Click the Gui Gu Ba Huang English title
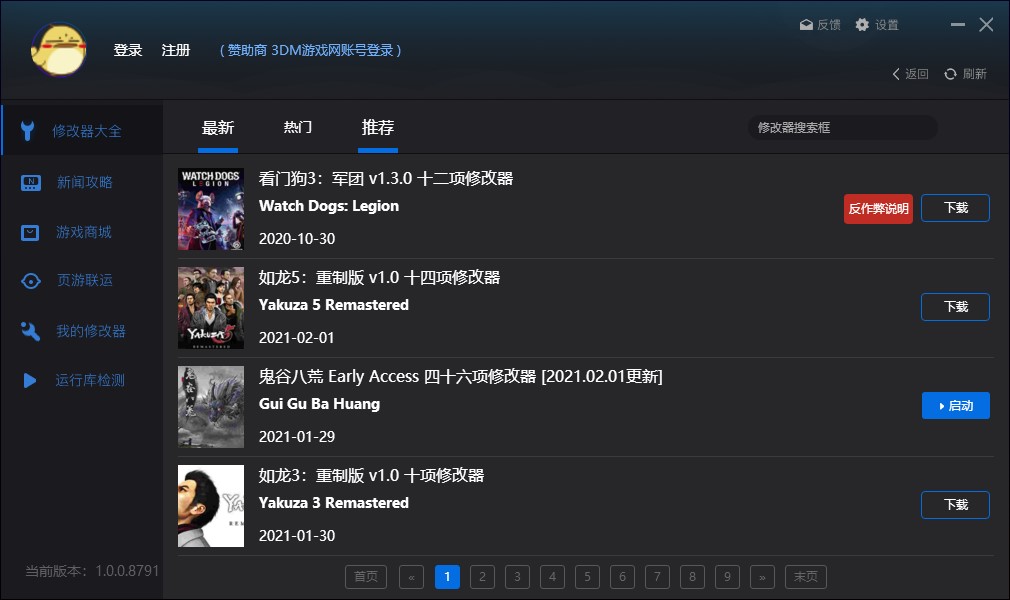1010x600 pixels. (x=319, y=404)
